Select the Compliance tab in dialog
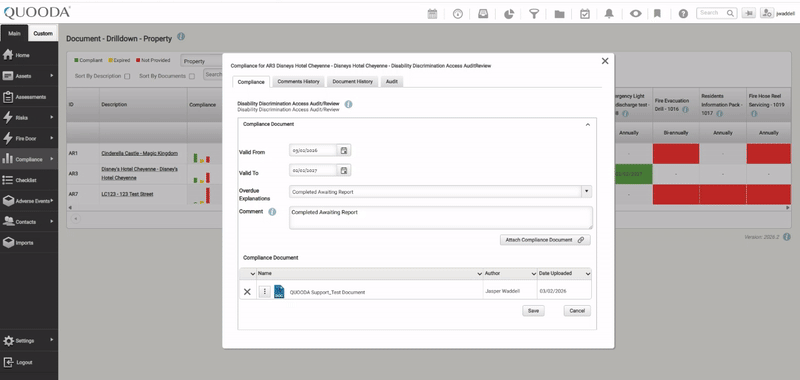Image resolution: width=800 pixels, height=380 pixels. [x=251, y=82]
